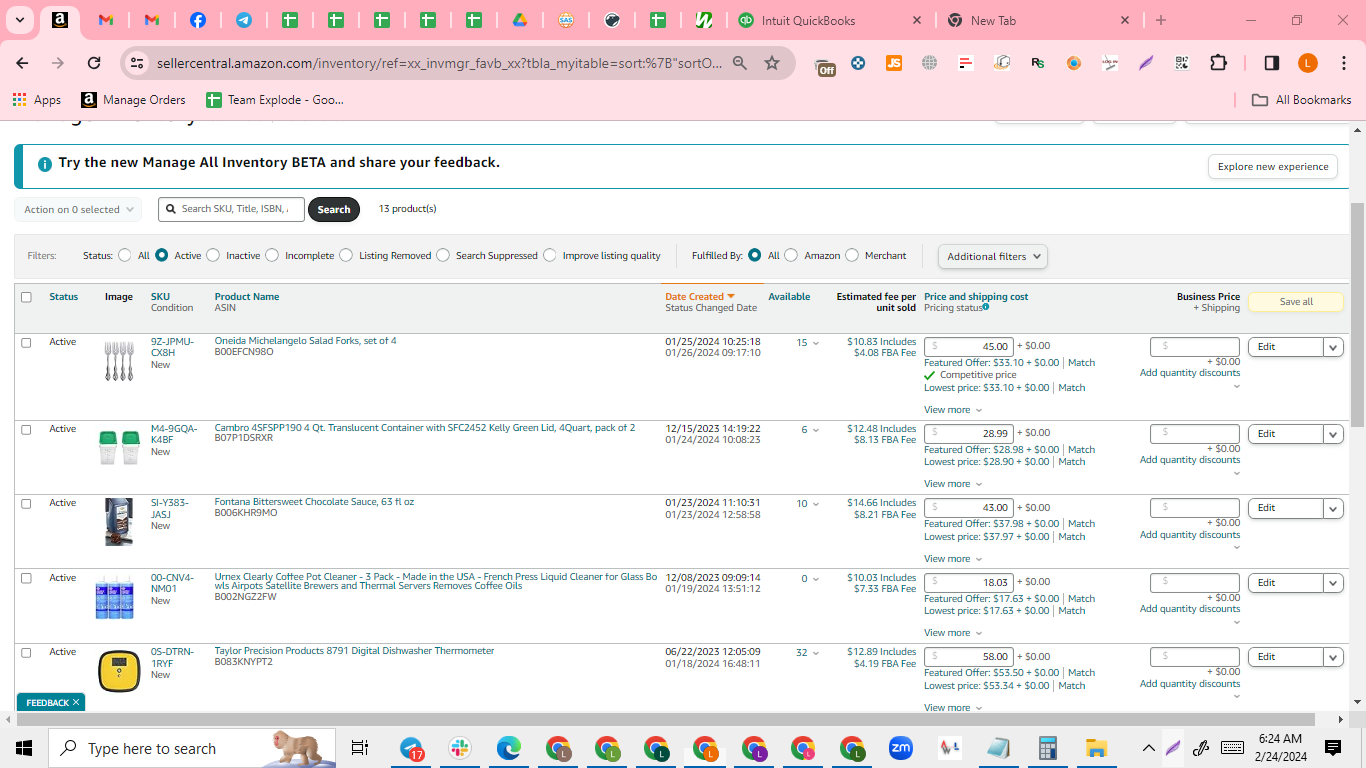This screenshot has height=768, width=1366.
Task: Open Windows Task View
Action: pos(360,748)
